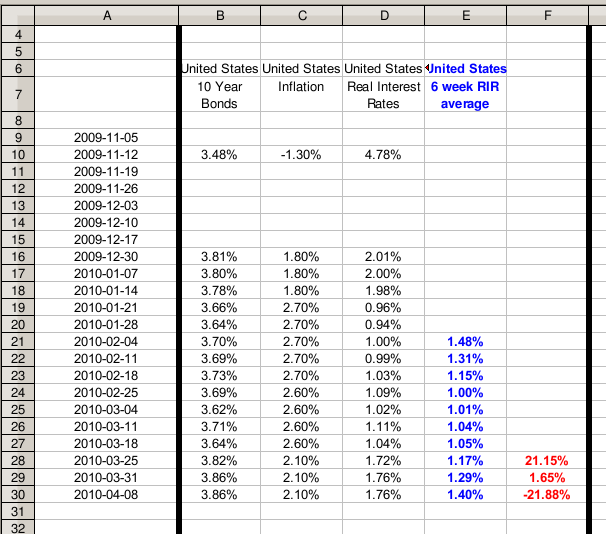Select column A header
Viewport: 606px width, 534px height.
click(107, 15)
